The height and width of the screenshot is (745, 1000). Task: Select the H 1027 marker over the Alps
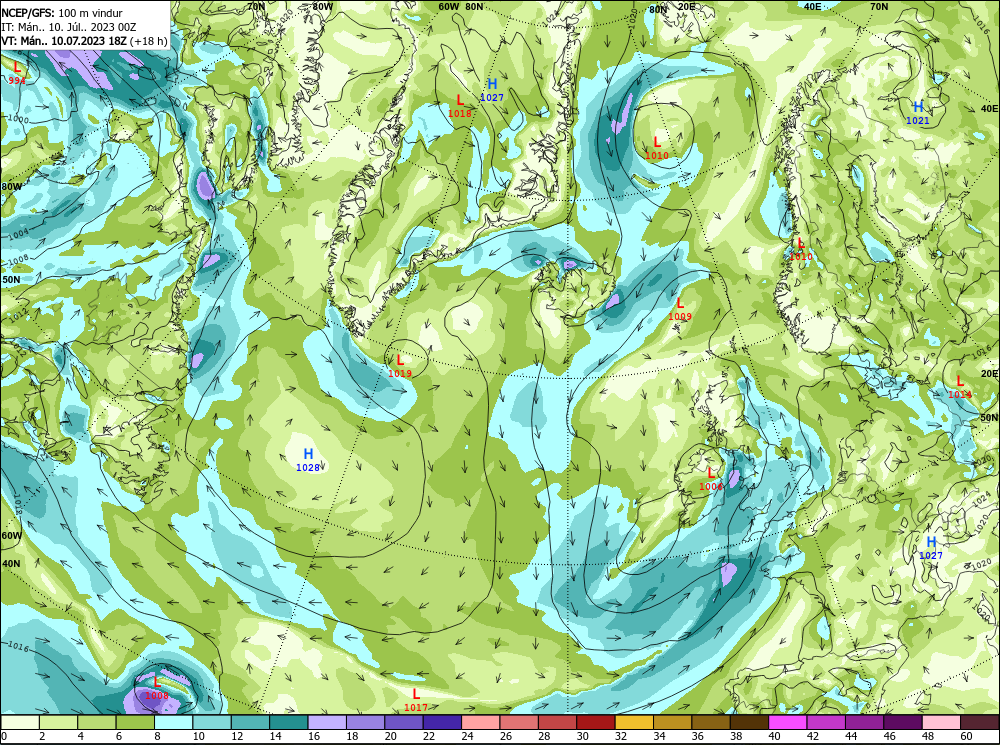(x=931, y=548)
